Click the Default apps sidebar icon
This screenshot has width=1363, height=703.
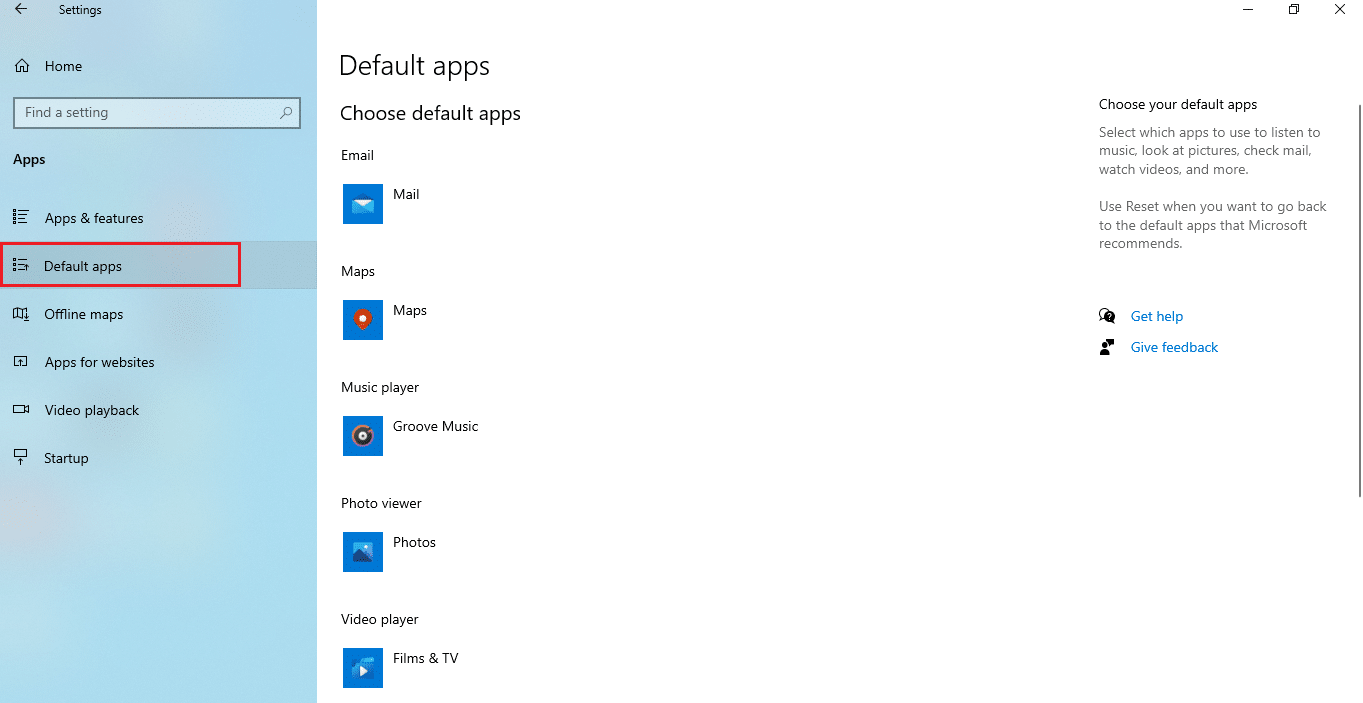(x=21, y=266)
